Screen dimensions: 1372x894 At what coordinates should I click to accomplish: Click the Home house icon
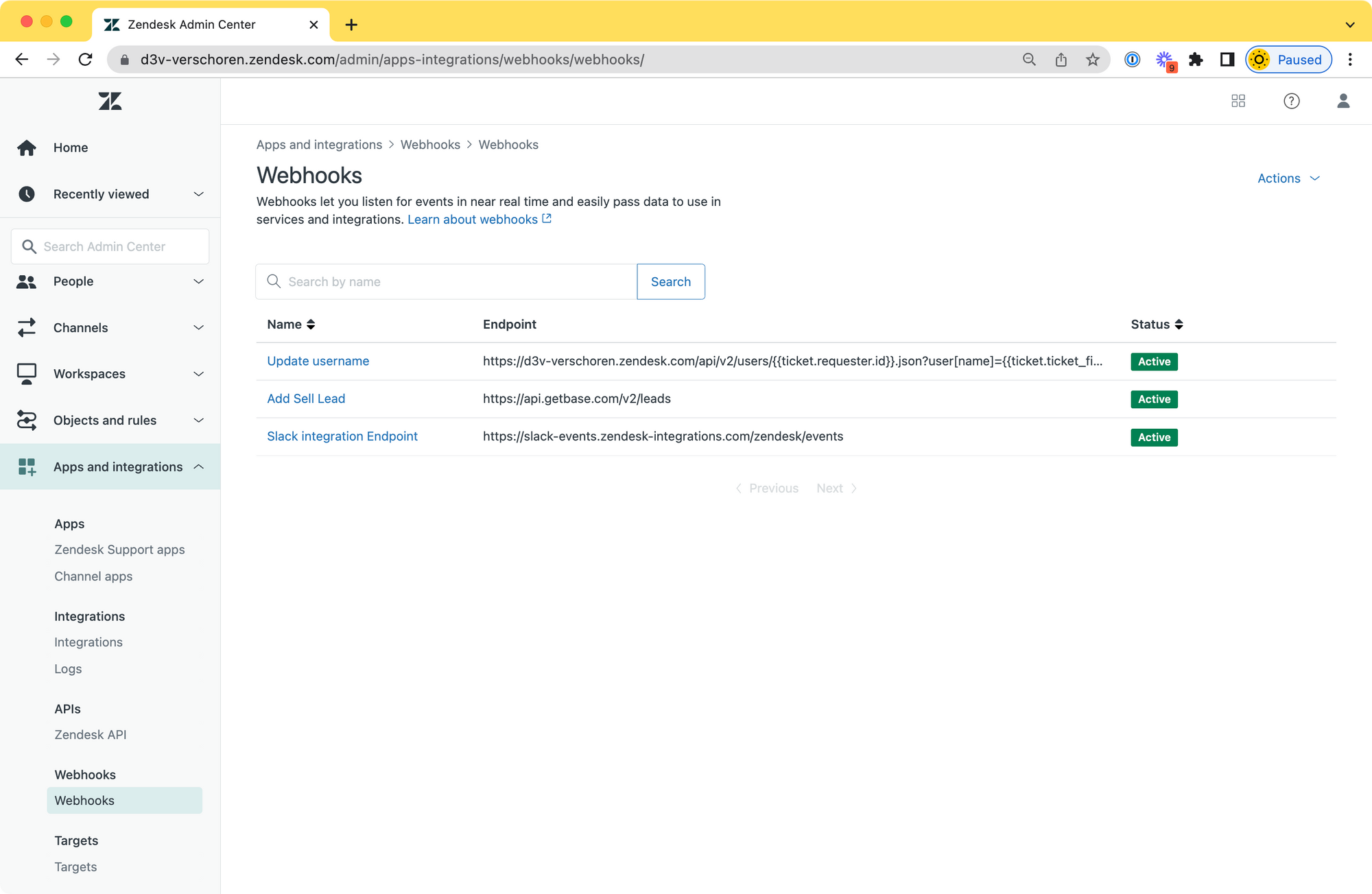[27, 148]
